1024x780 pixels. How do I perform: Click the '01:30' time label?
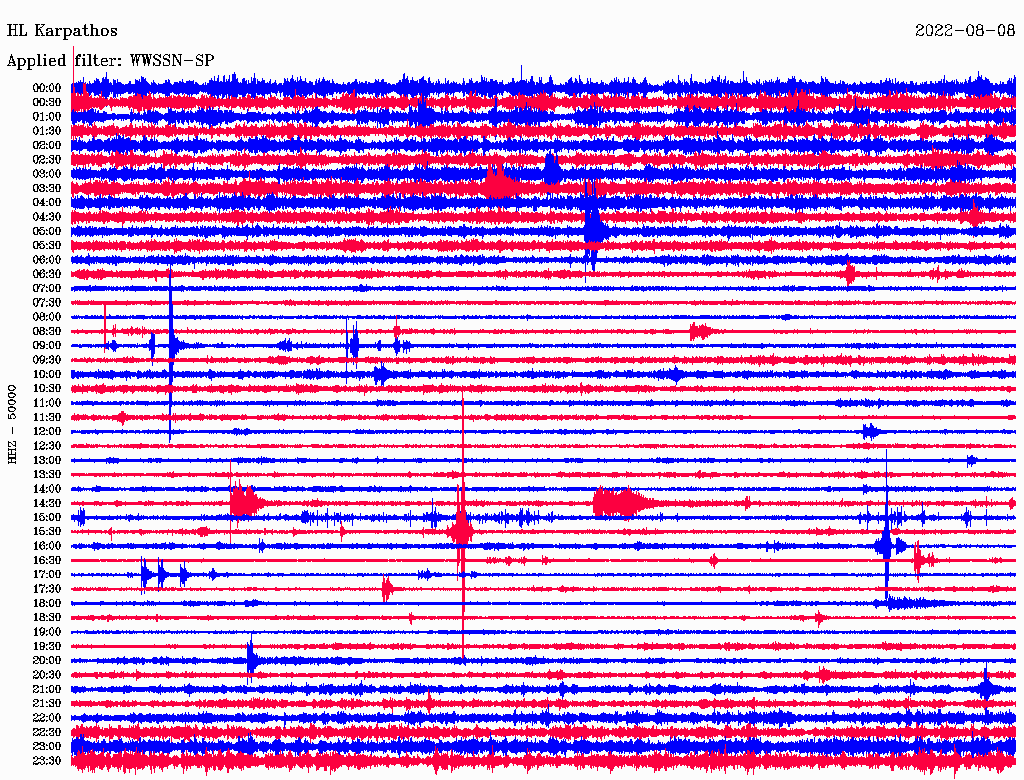click(x=47, y=131)
